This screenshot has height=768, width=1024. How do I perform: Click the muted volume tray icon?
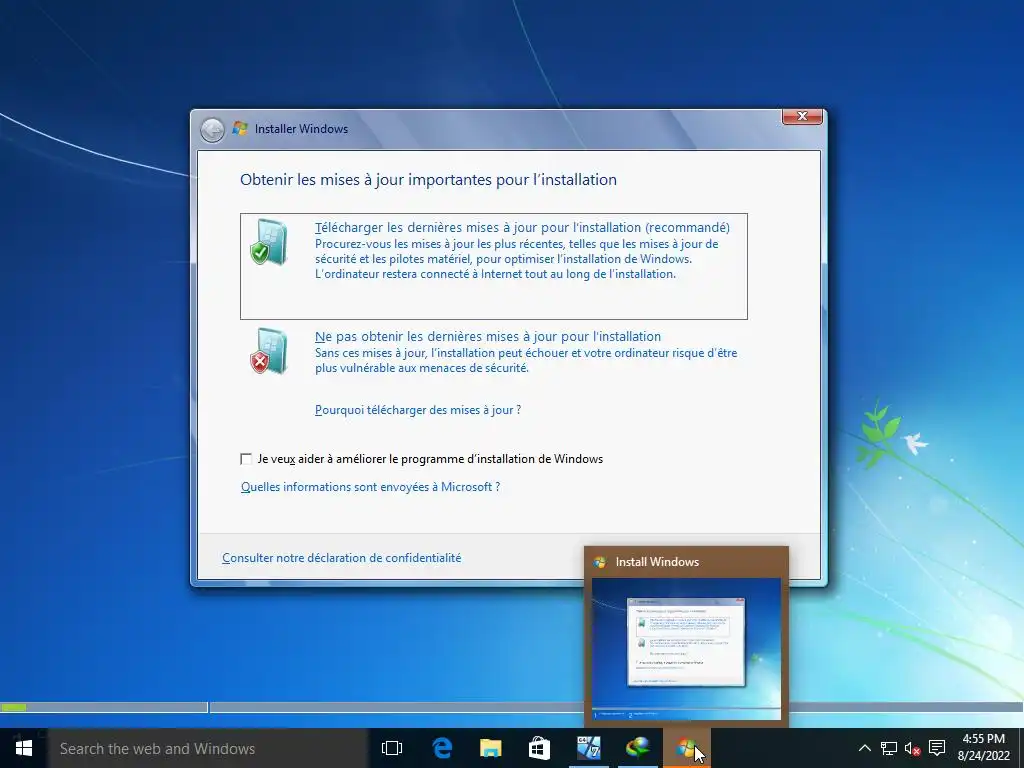912,748
